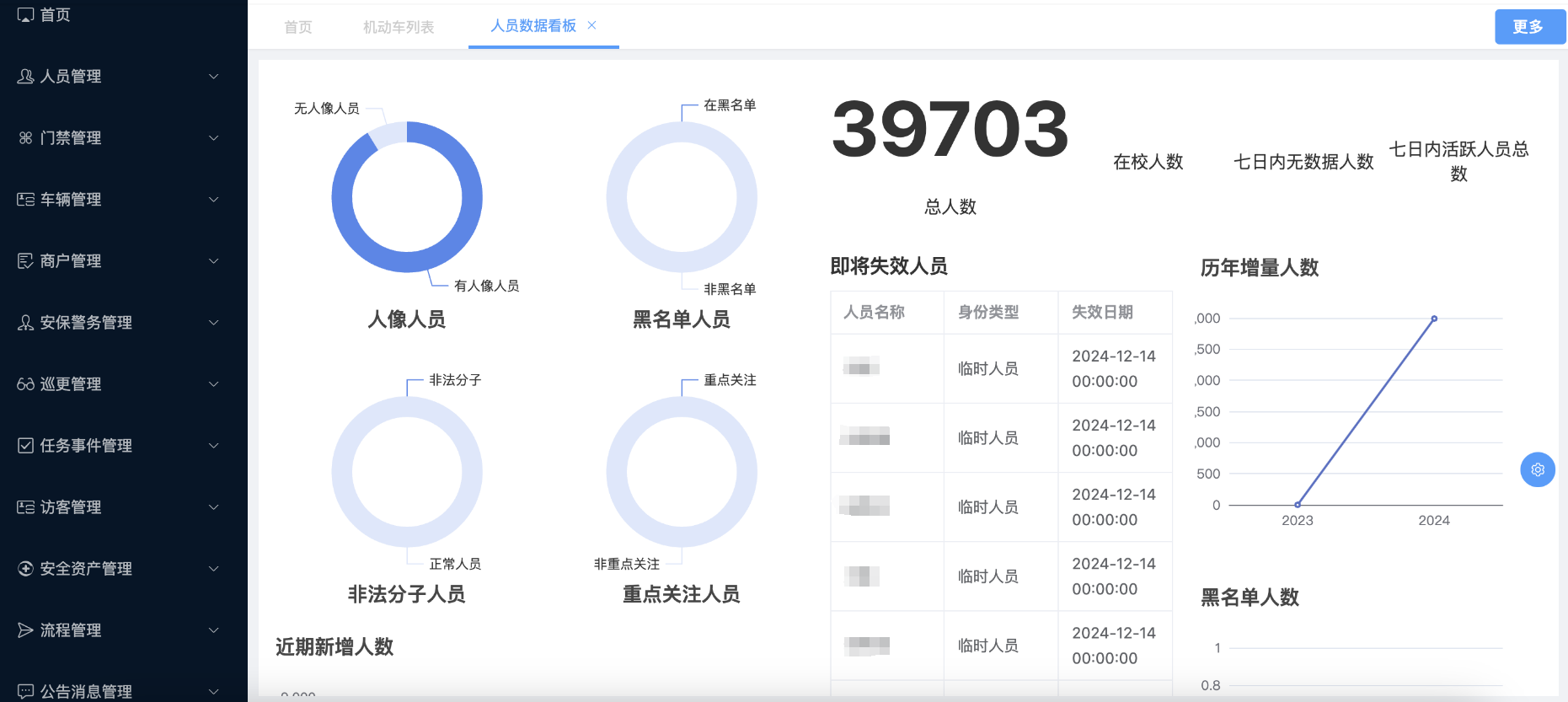This screenshot has height=702, width=1568.
Task: Click the 非法分子人员 donut chart ring
Action: coord(407,407)
